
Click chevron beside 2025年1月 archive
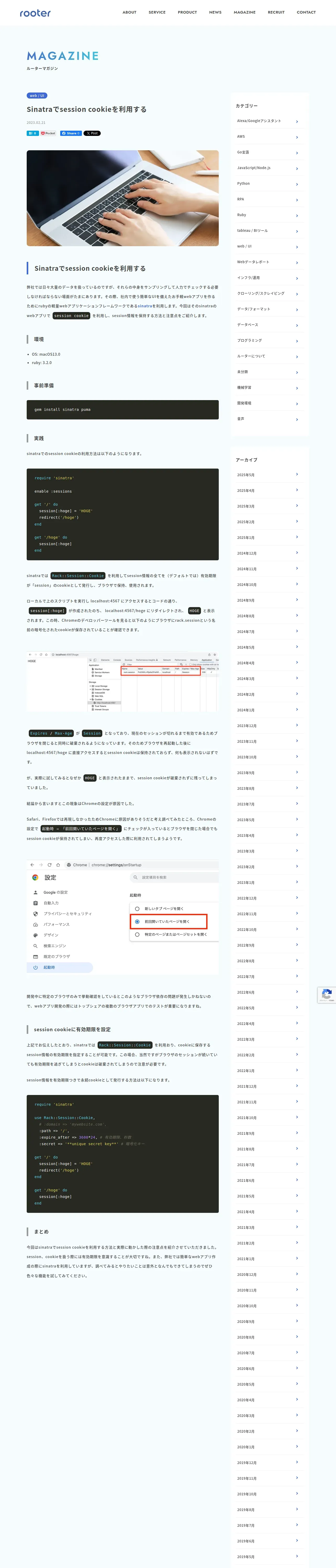(297, 537)
